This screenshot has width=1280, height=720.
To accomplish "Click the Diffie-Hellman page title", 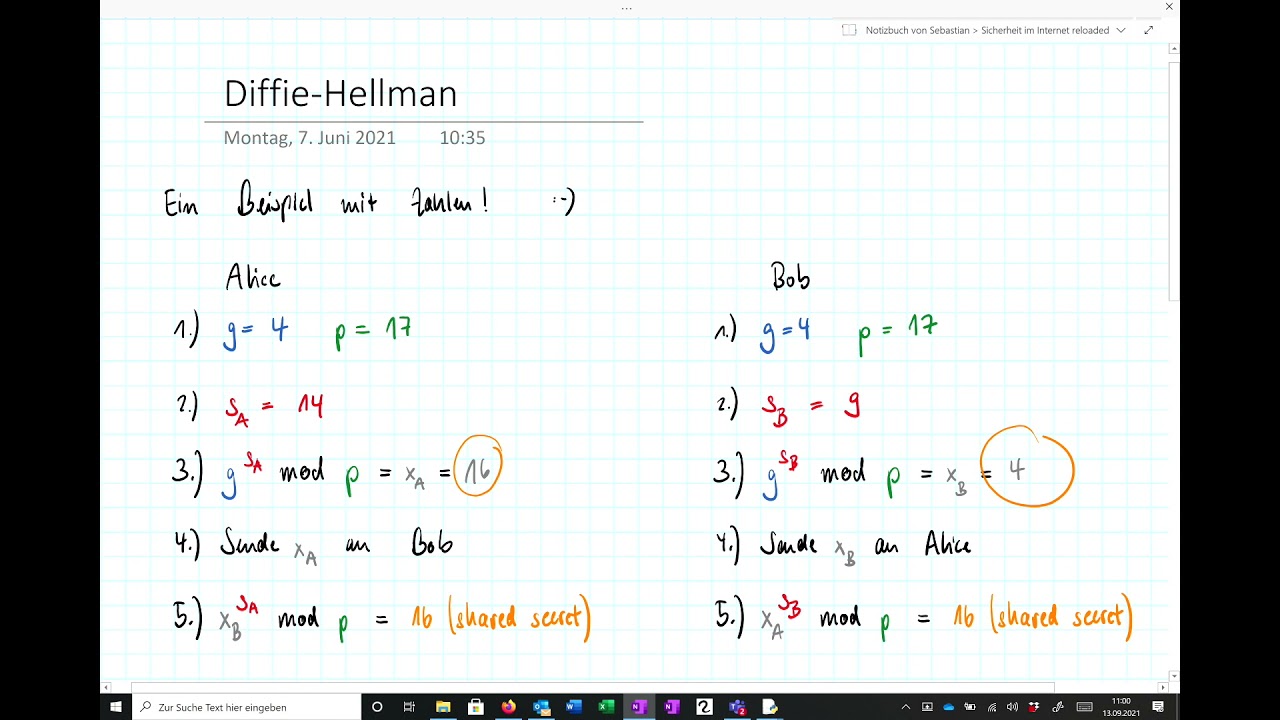I will (x=340, y=93).
